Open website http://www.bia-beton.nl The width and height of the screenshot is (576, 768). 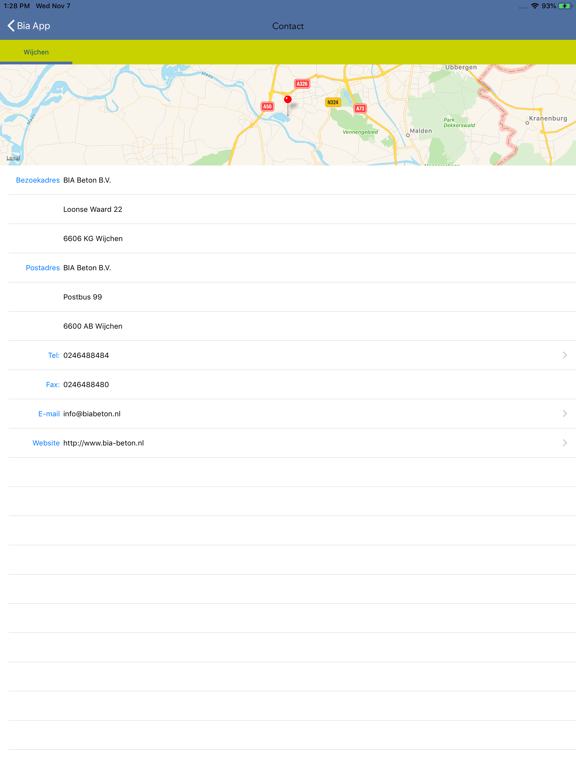[x=103, y=443]
